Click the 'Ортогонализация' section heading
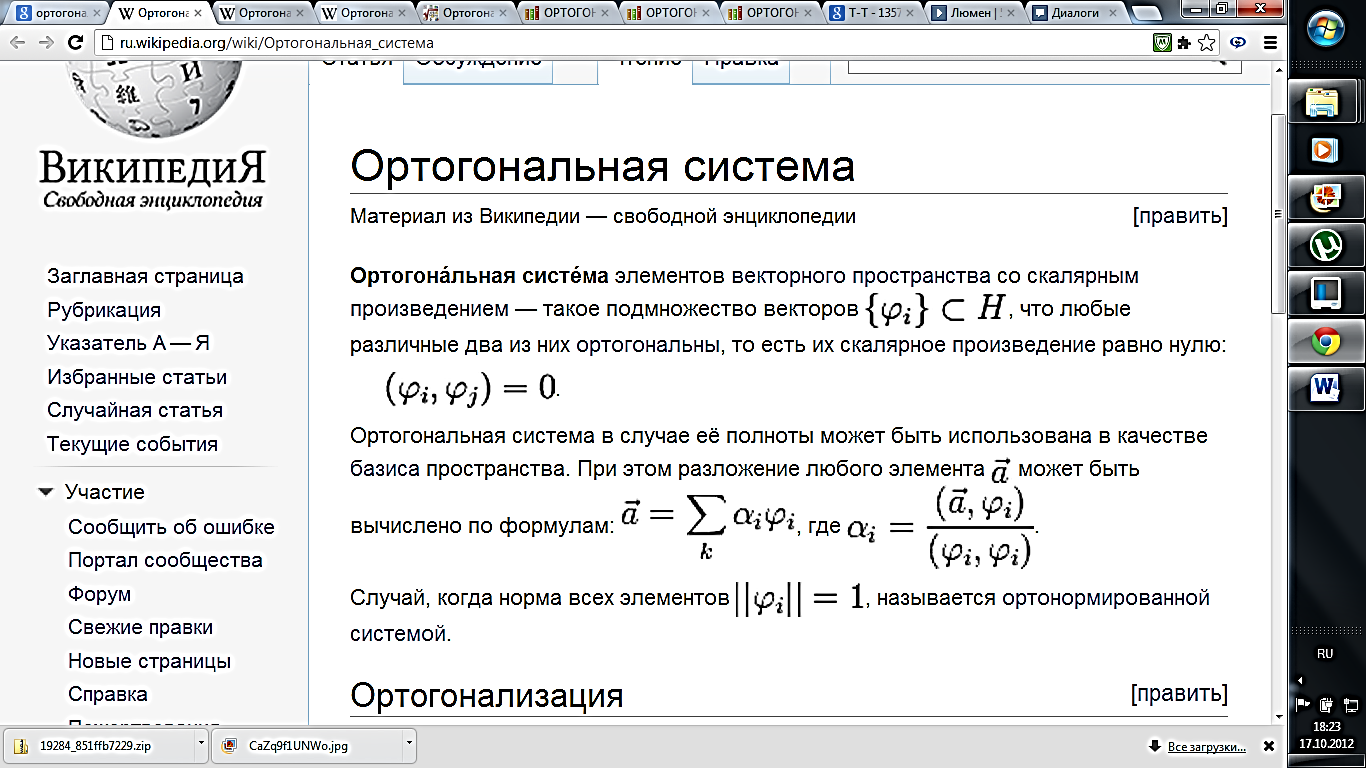 coord(487,694)
